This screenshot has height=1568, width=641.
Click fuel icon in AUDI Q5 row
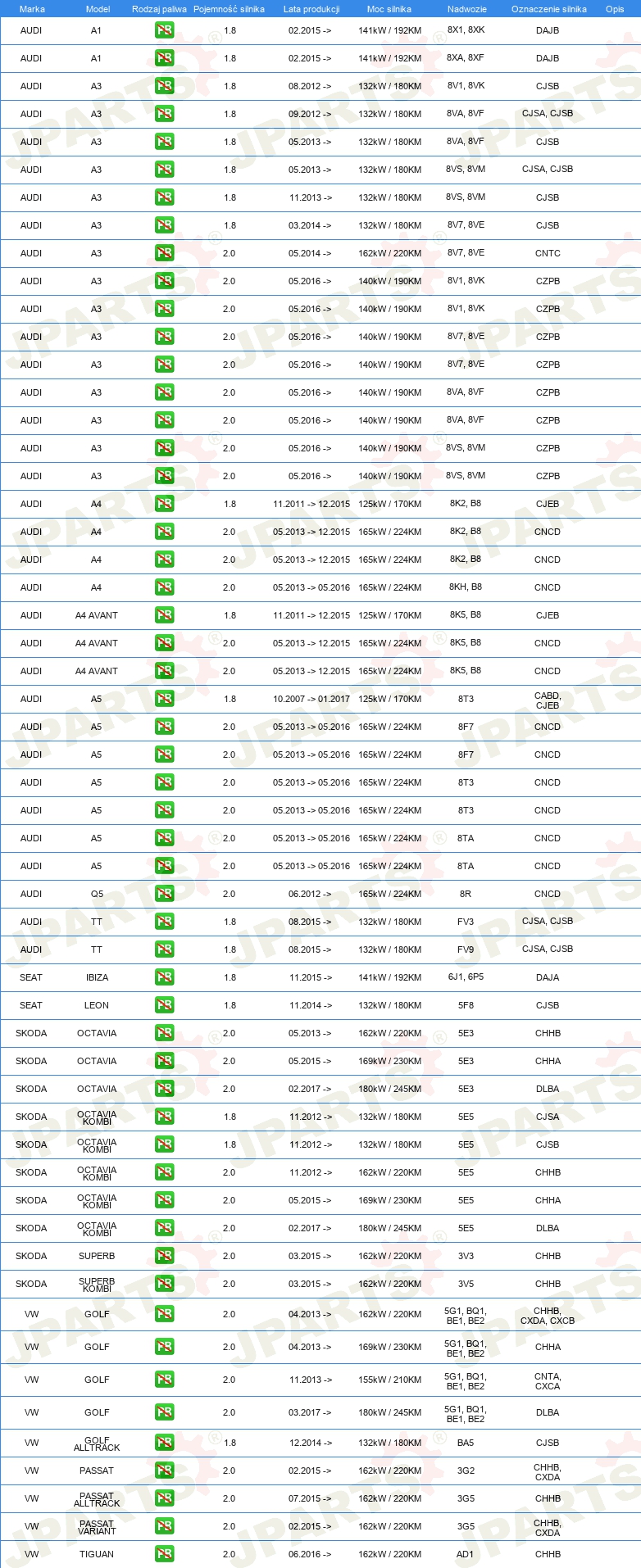pyautogui.click(x=164, y=894)
